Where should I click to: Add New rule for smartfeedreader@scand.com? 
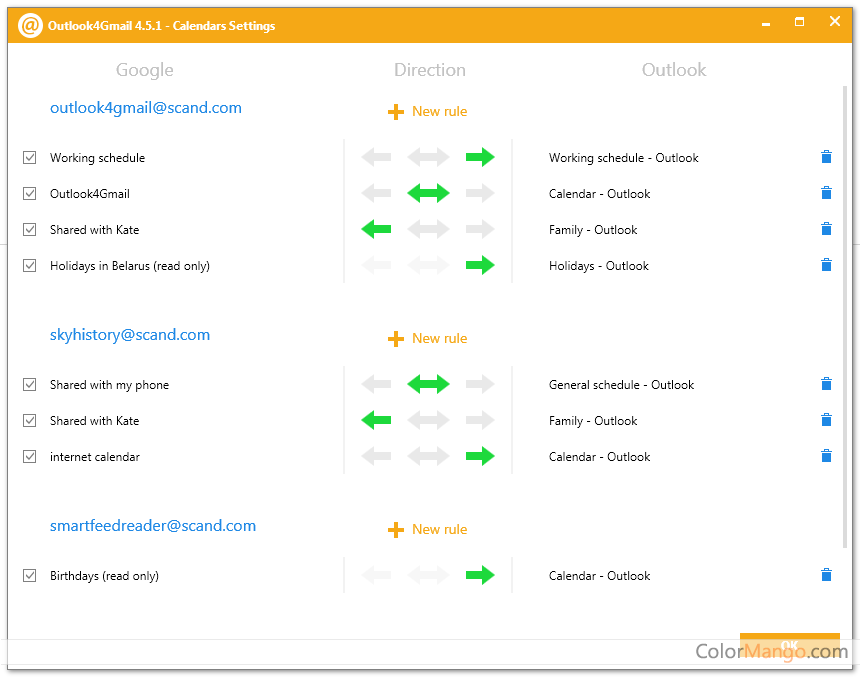428,530
